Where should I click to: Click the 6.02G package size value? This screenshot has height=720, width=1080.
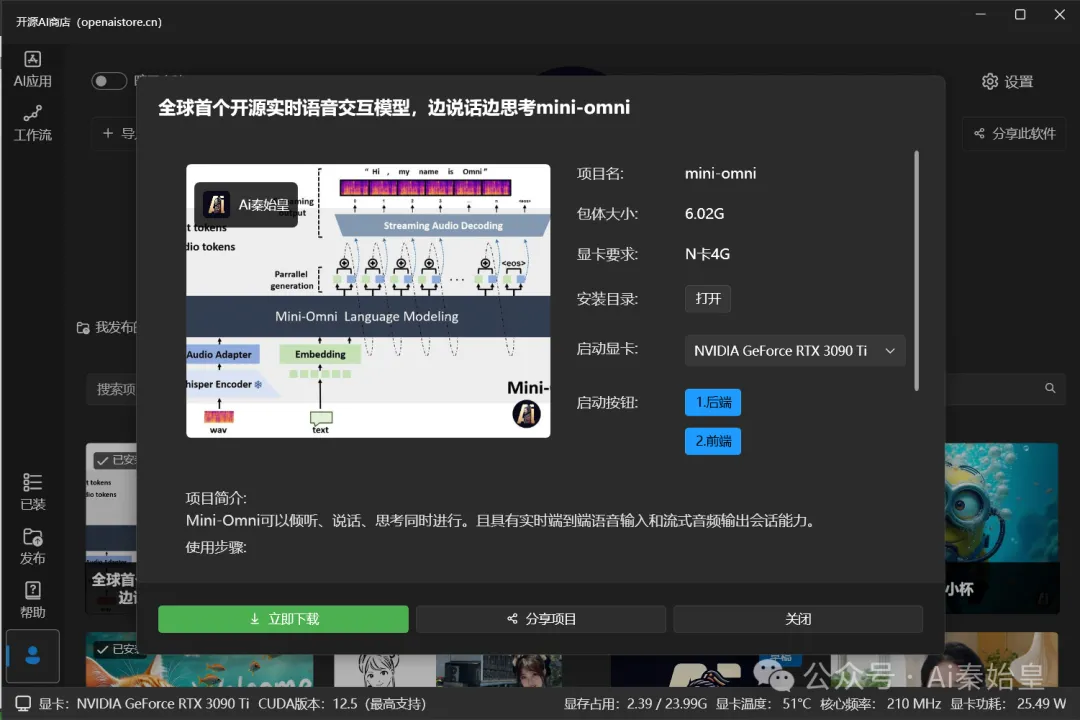(x=704, y=214)
